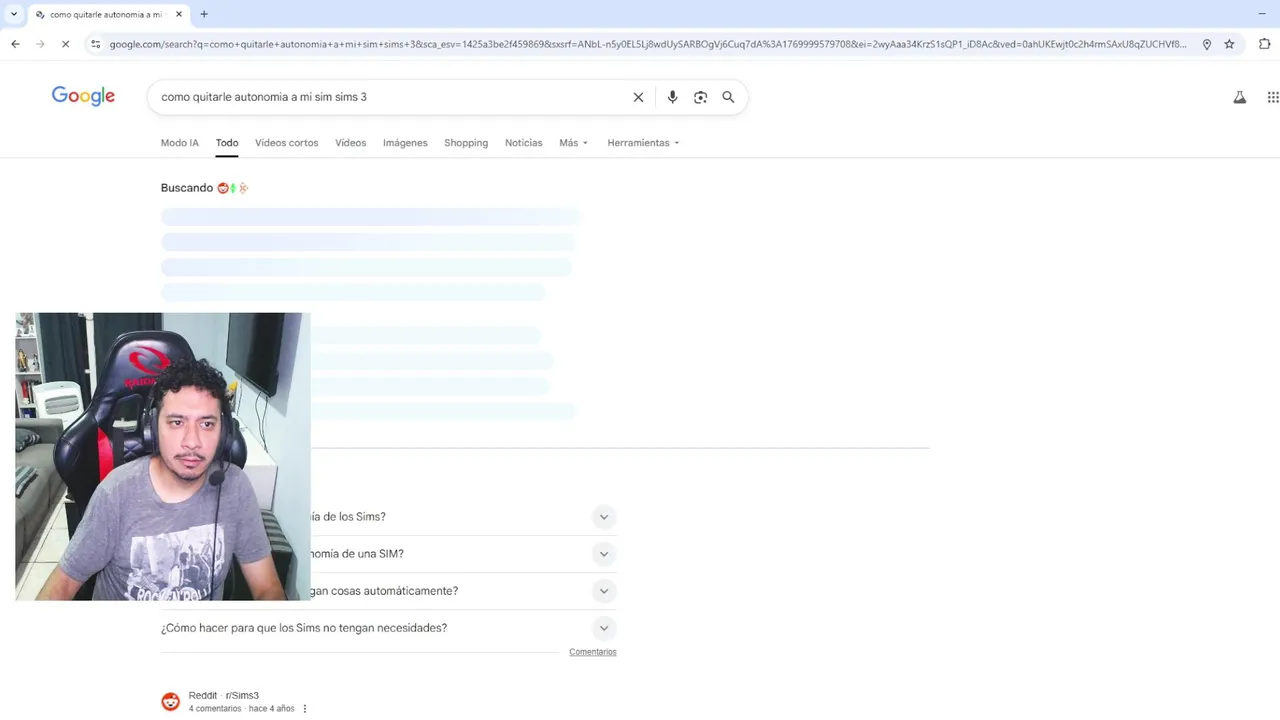Screen dimensions: 1280x720
Task: Open the extensions puzzle icon
Action: [1265, 44]
